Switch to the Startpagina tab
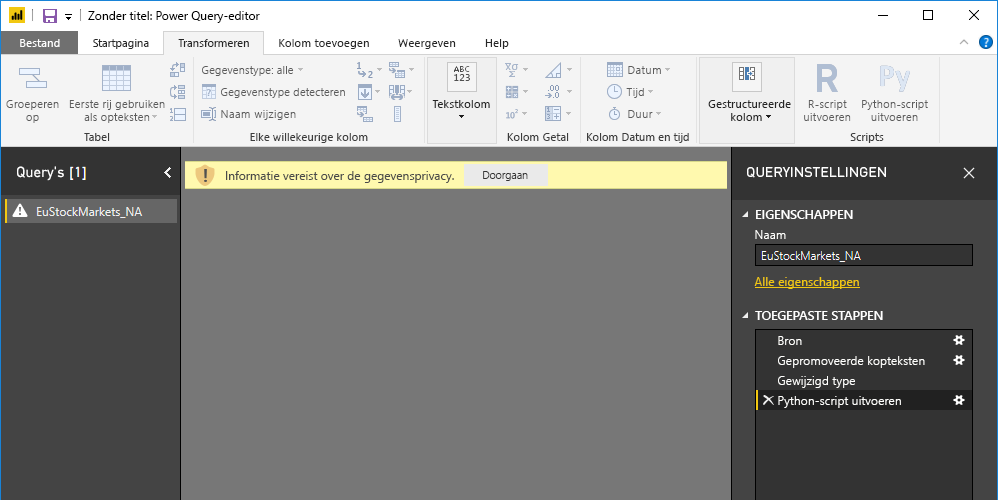998x500 pixels. pos(120,43)
